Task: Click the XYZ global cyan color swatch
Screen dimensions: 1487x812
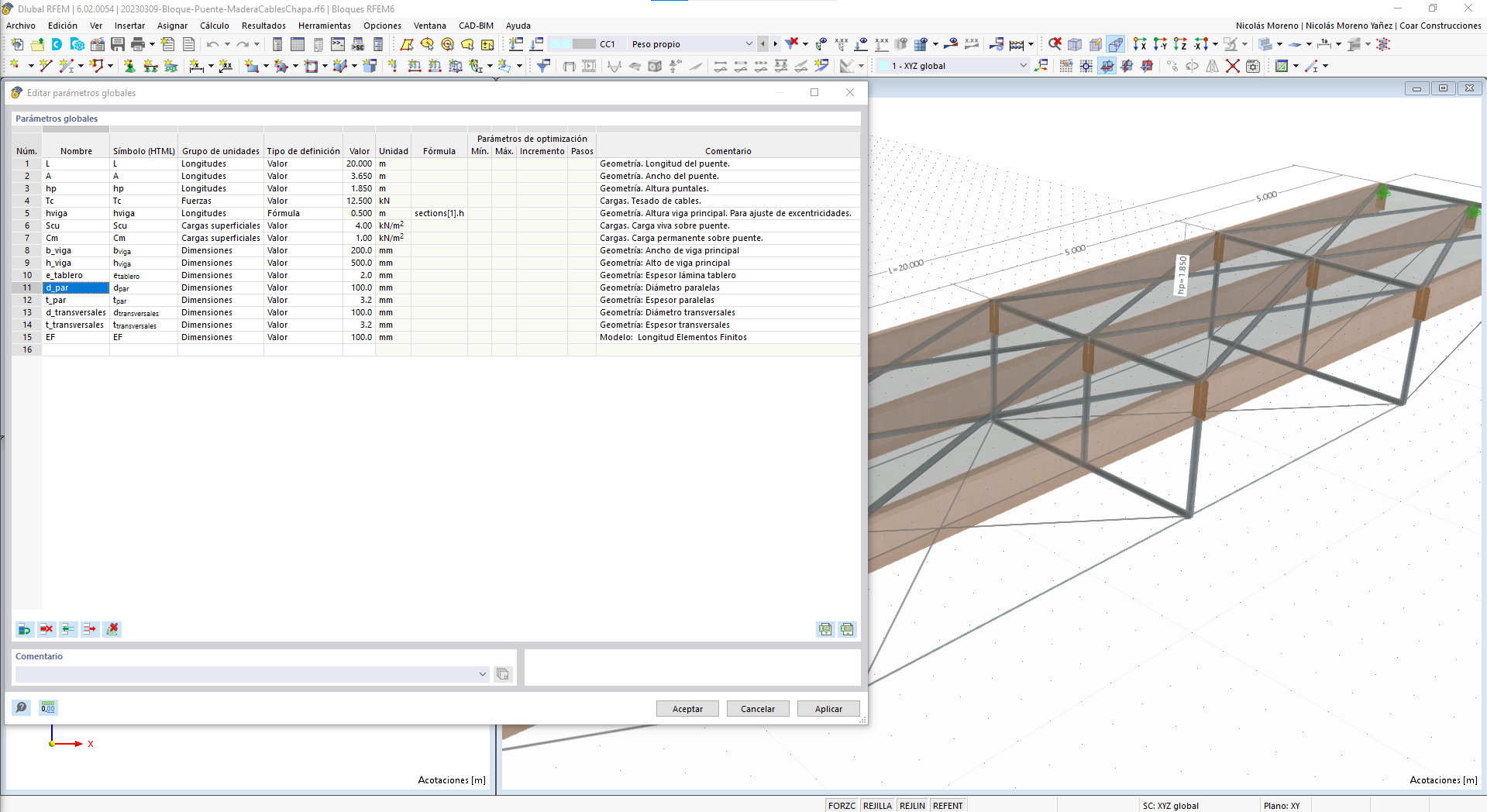Action: tap(883, 66)
